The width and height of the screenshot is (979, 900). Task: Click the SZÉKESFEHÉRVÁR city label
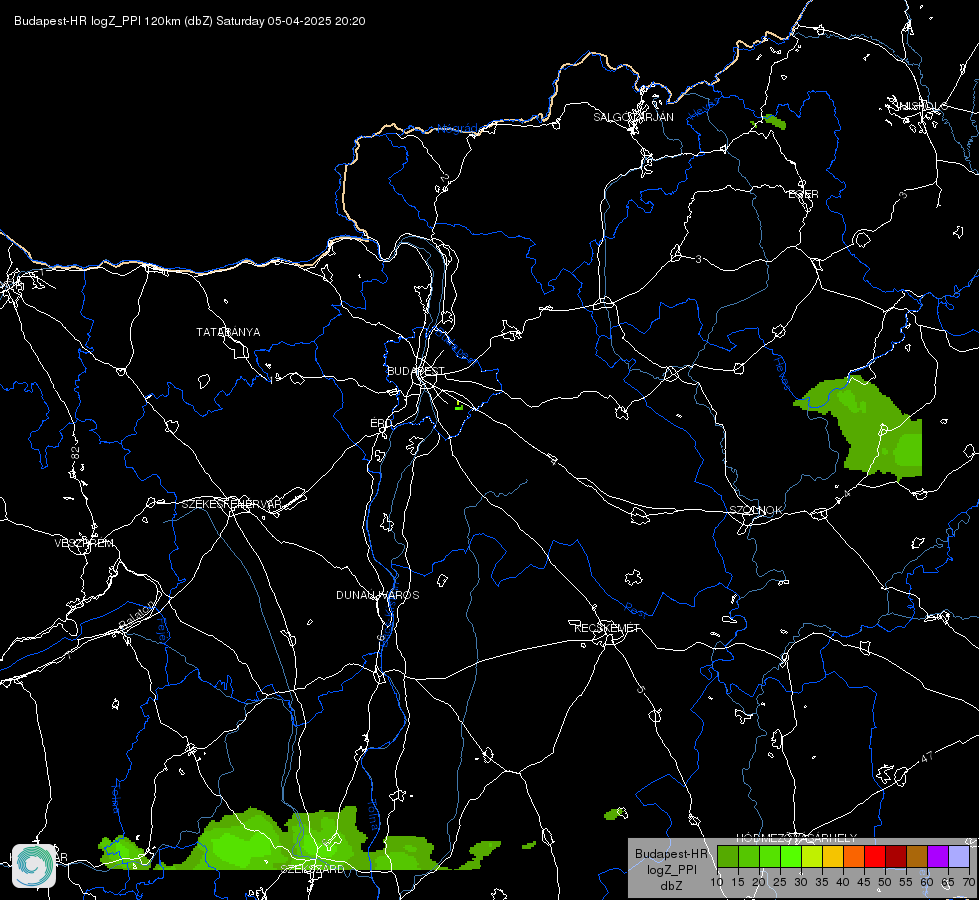tap(232, 504)
